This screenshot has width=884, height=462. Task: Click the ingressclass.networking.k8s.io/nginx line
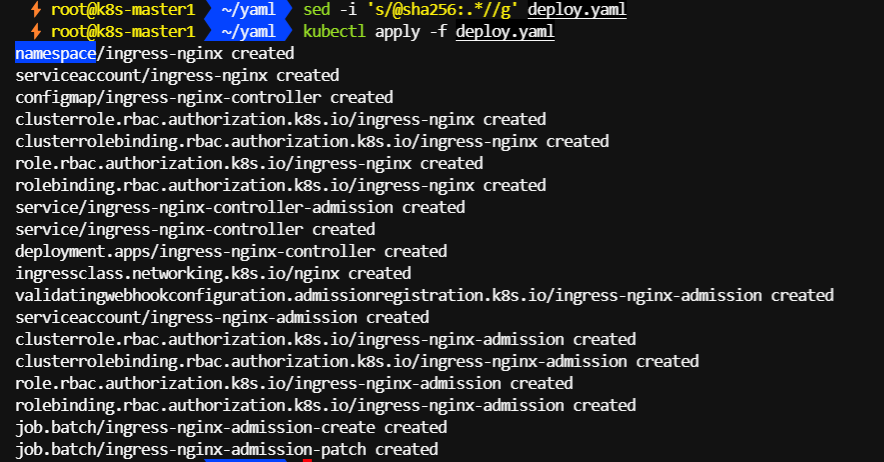point(213,273)
